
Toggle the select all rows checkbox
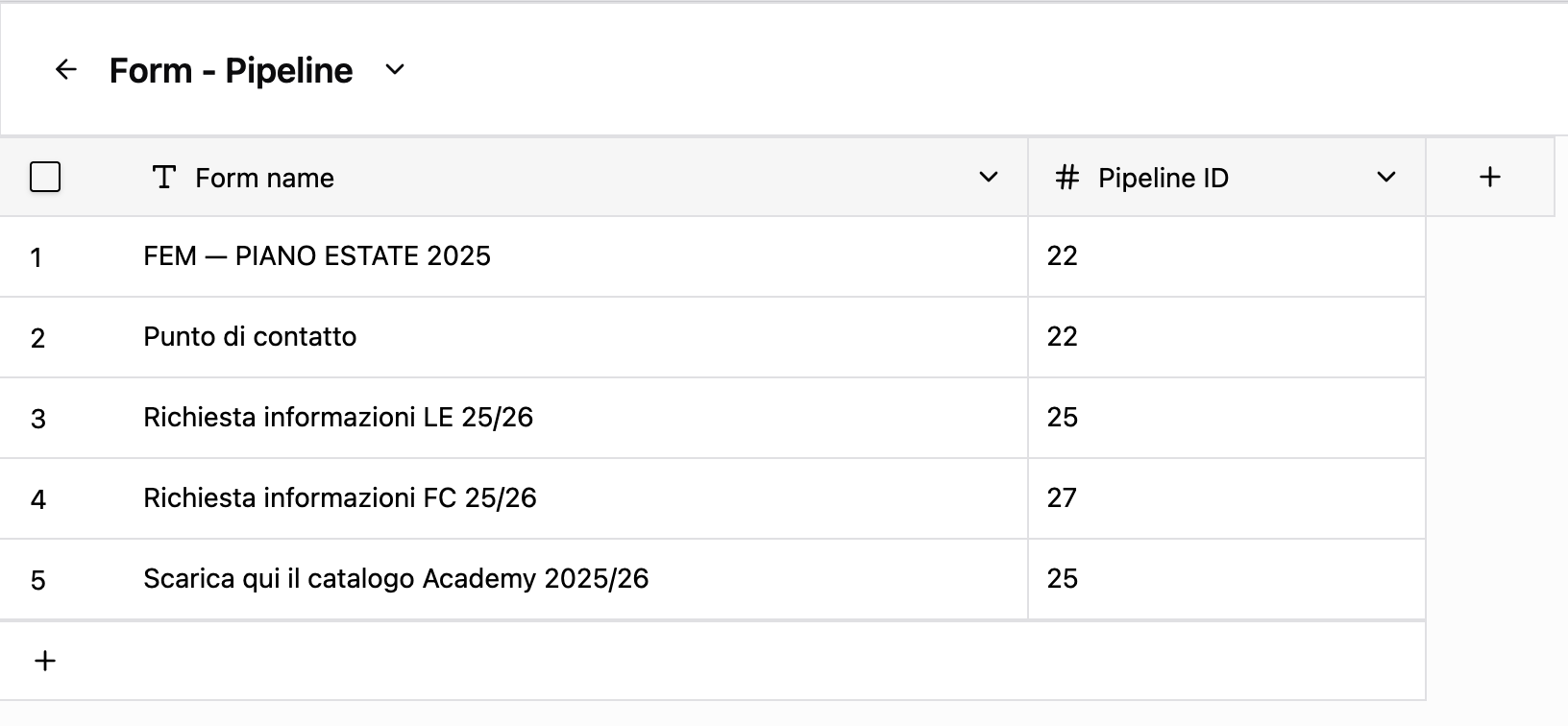coord(45,177)
